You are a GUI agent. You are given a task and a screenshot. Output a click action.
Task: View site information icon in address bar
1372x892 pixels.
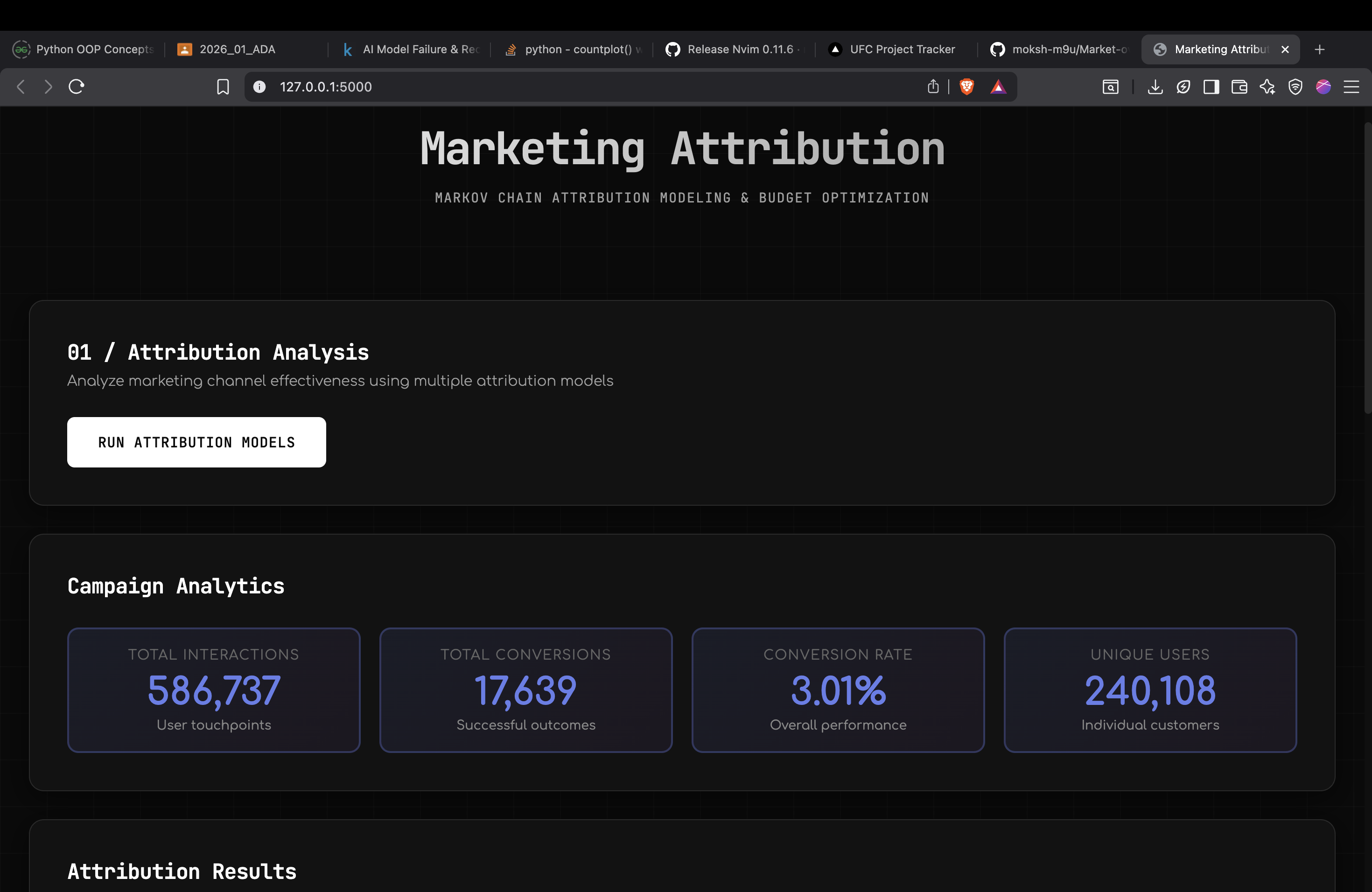(x=259, y=87)
